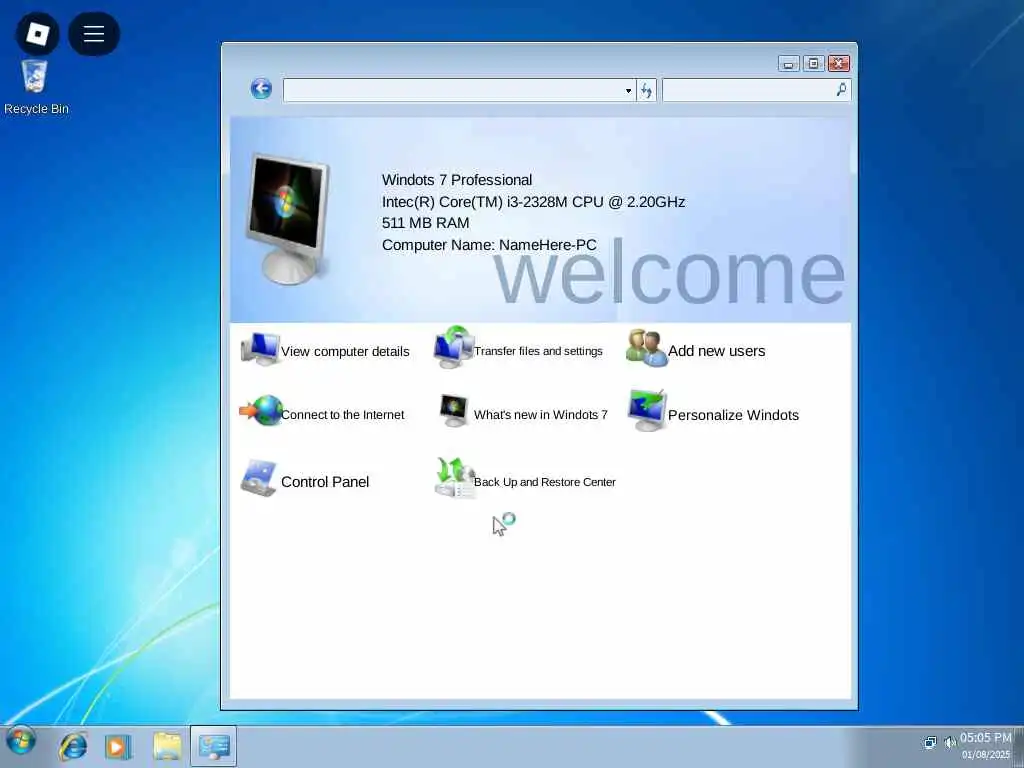The height and width of the screenshot is (768, 1024).
Task: Open Add new users link
Action: click(x=716, y=351)
